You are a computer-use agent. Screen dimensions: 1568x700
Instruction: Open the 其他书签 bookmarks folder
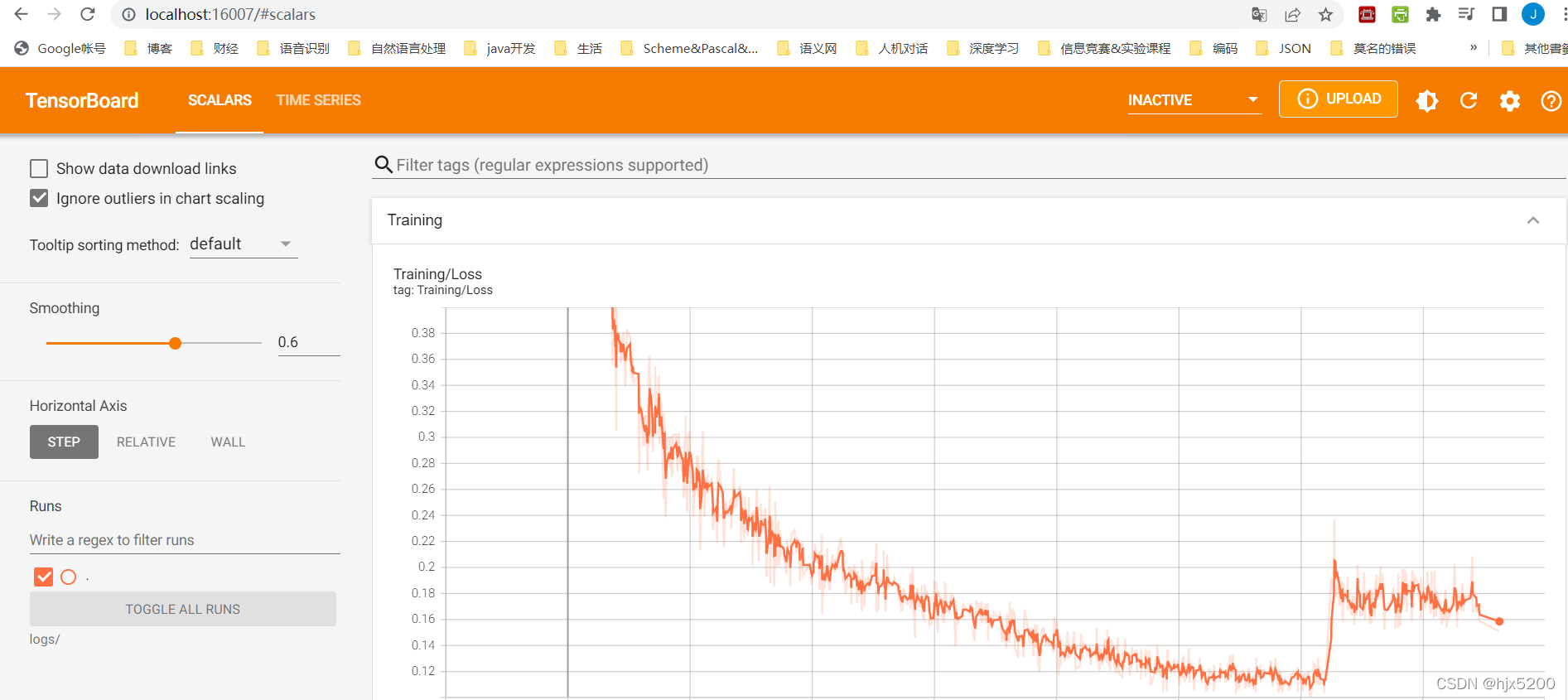click(x=1535, y=48)
